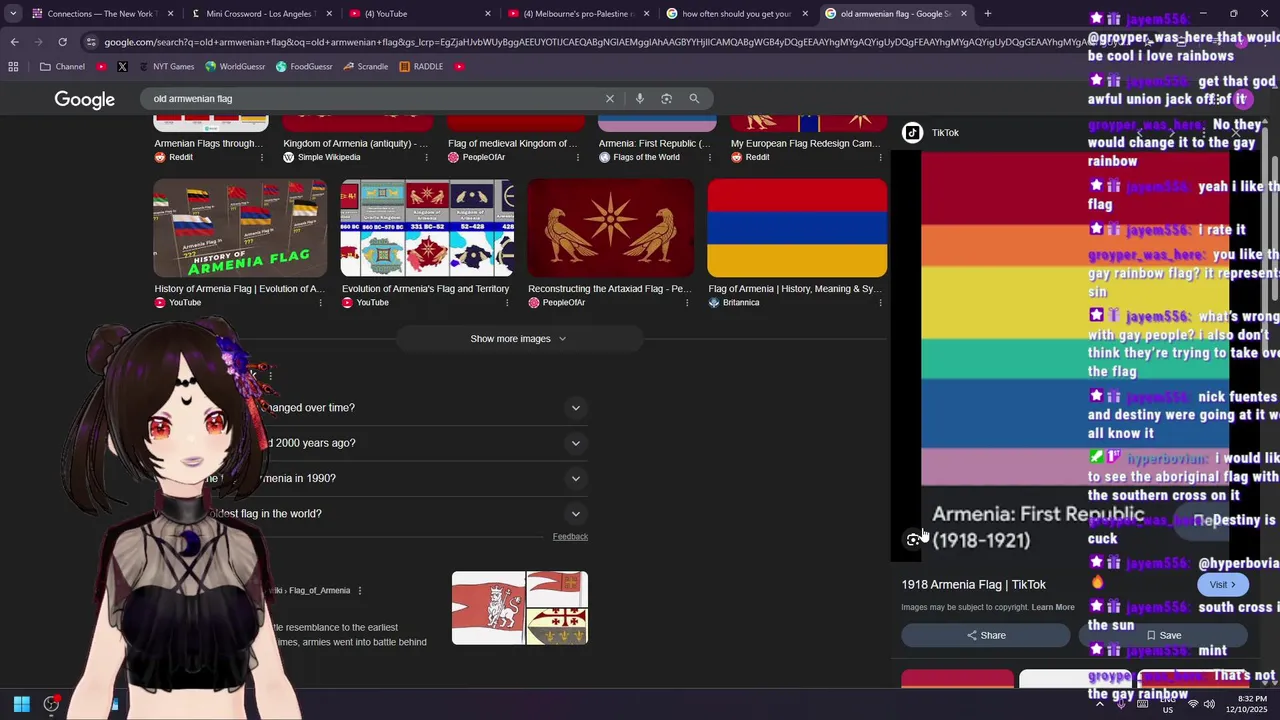The height and width of the screenshot is (720, 1280).
Task: Open the RADDLE bookmark
Action: (x=421, y=67)
